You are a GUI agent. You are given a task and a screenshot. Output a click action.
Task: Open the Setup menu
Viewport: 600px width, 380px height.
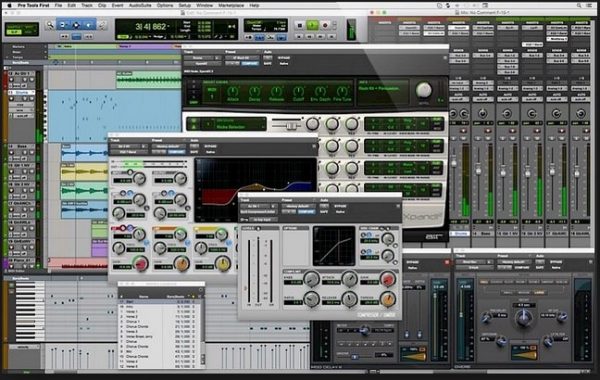(x=185, y=5)
